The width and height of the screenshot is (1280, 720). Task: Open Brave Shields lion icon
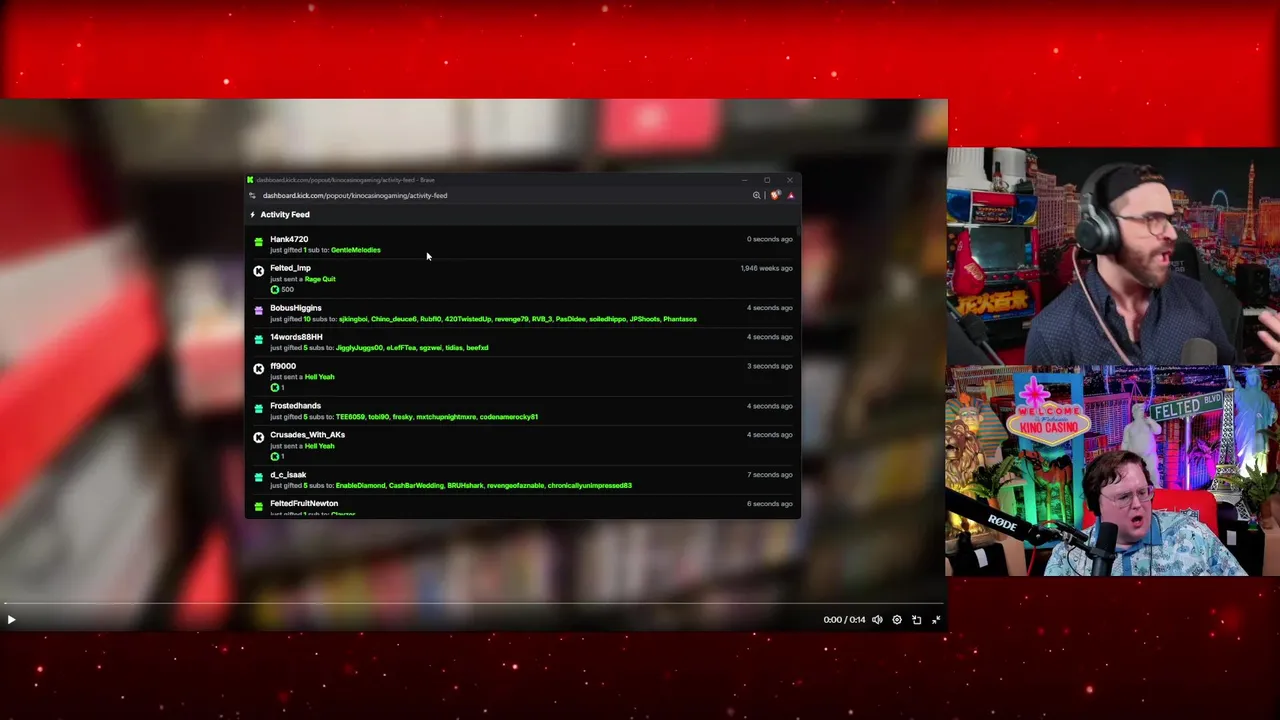pos(774,196)
